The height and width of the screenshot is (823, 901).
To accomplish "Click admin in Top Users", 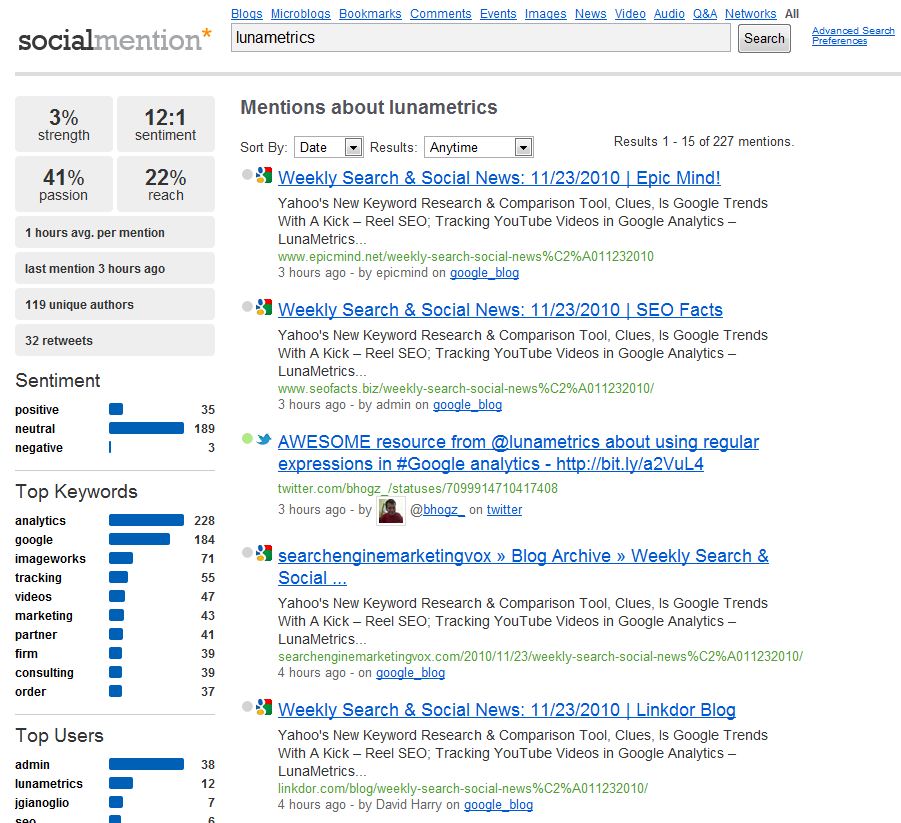I will tap(32, 765).
